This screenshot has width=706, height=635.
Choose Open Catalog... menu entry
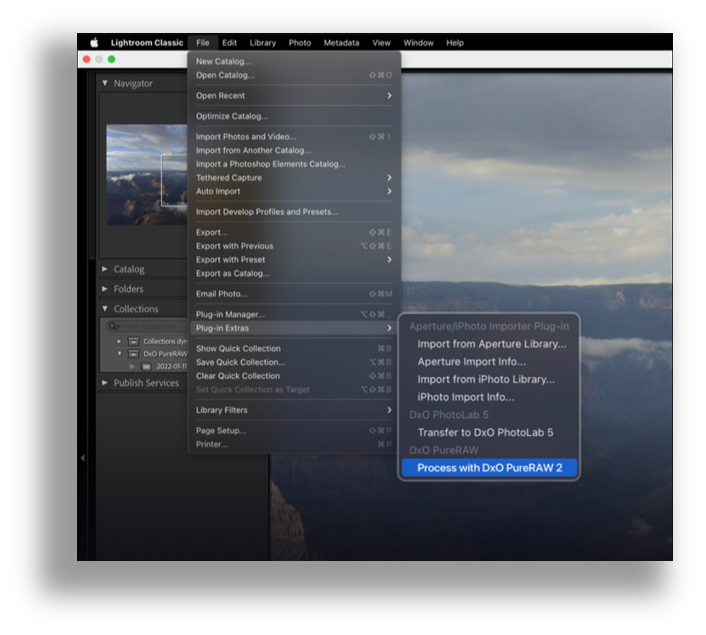click(294, 75)
